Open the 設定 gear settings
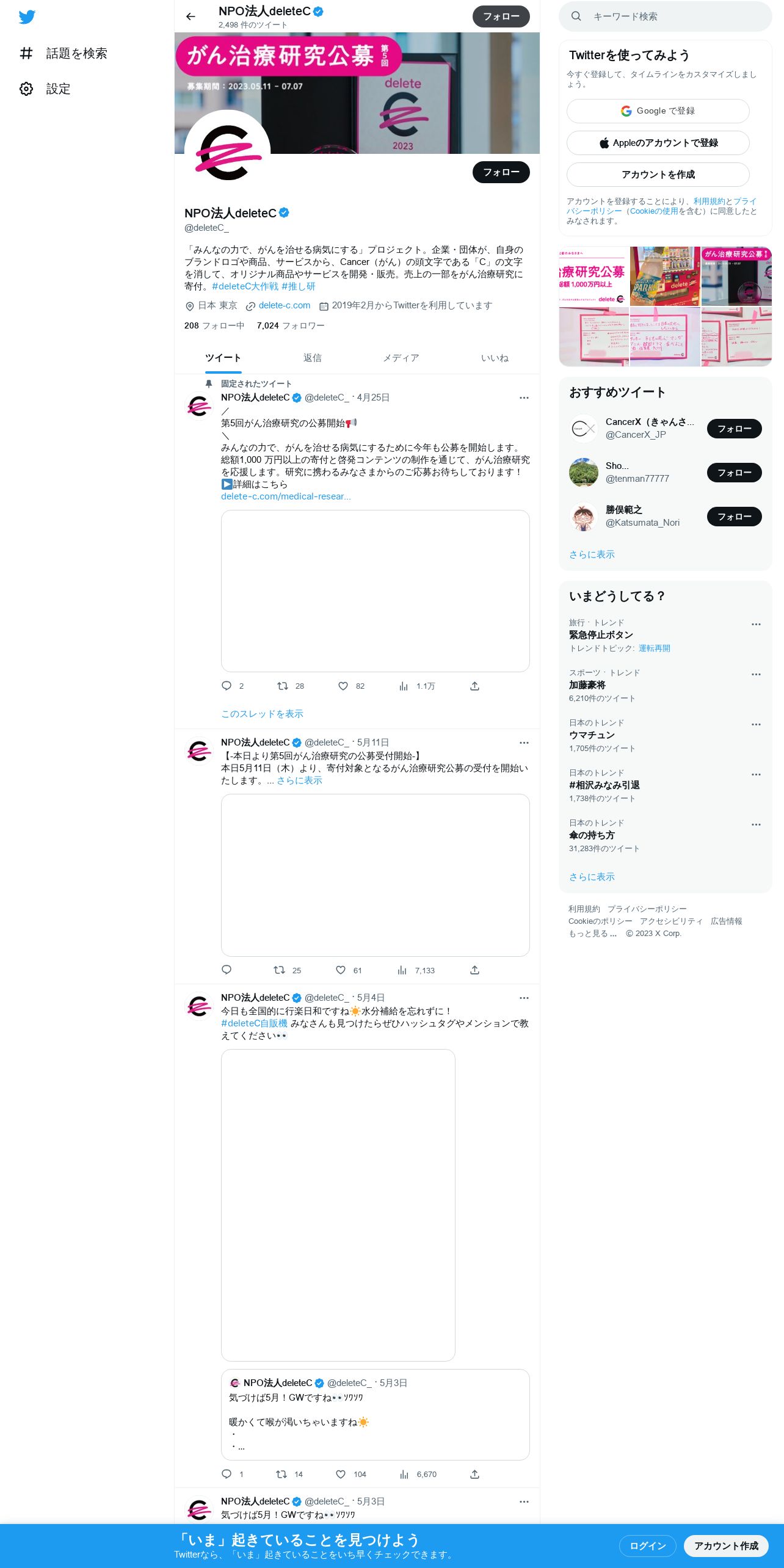 45,89
